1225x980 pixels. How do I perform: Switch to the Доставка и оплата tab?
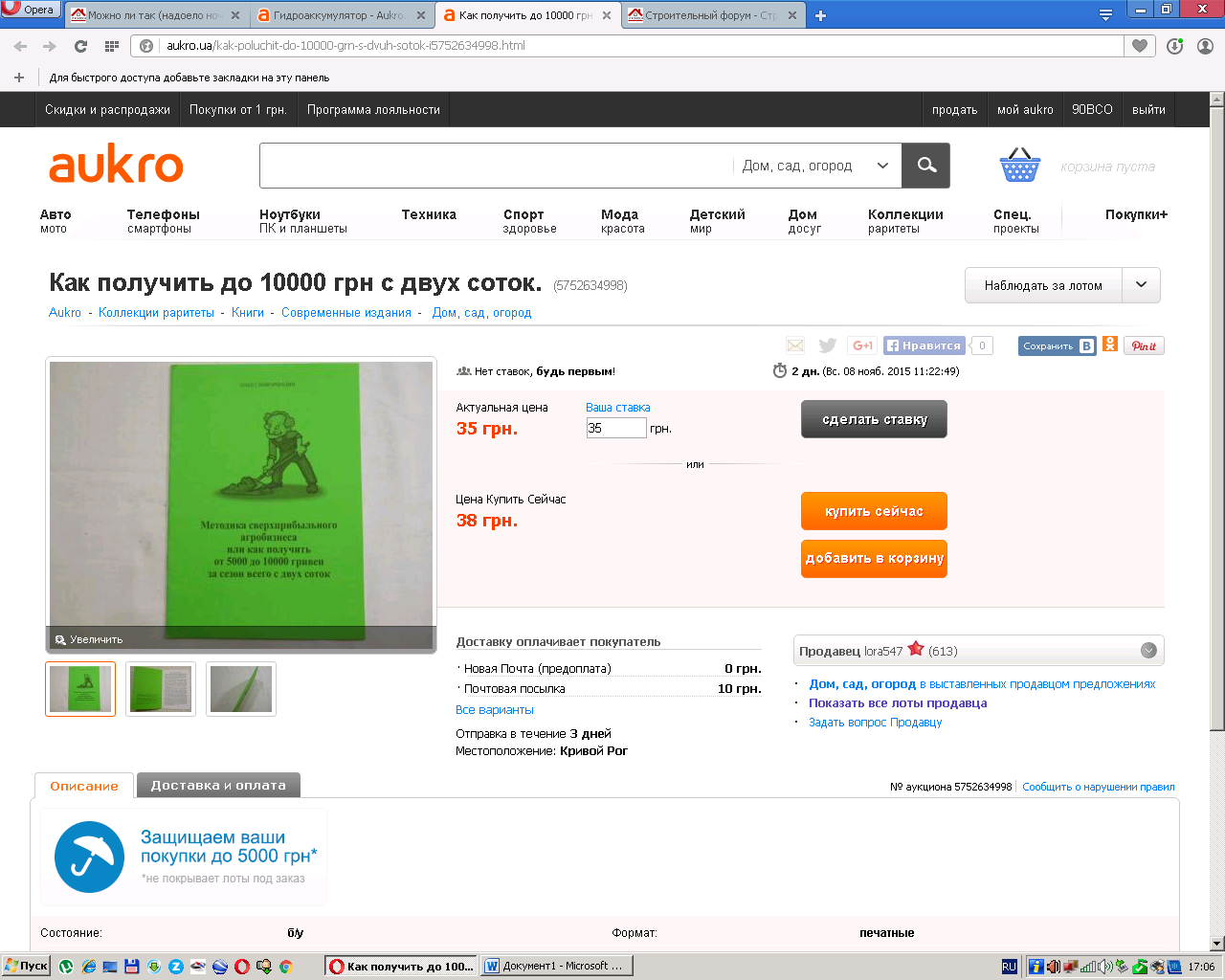pyautogui.click(x=218, y=785)
